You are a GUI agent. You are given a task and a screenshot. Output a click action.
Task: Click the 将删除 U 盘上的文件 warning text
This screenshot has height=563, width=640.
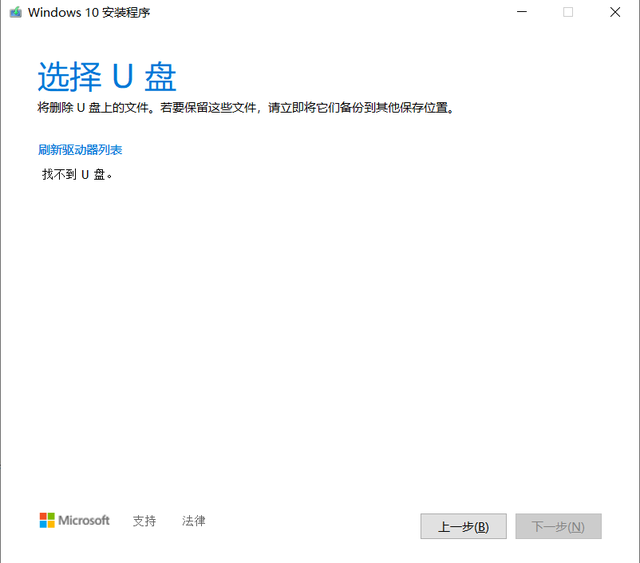pyautogui.click(x=246, y=108)
